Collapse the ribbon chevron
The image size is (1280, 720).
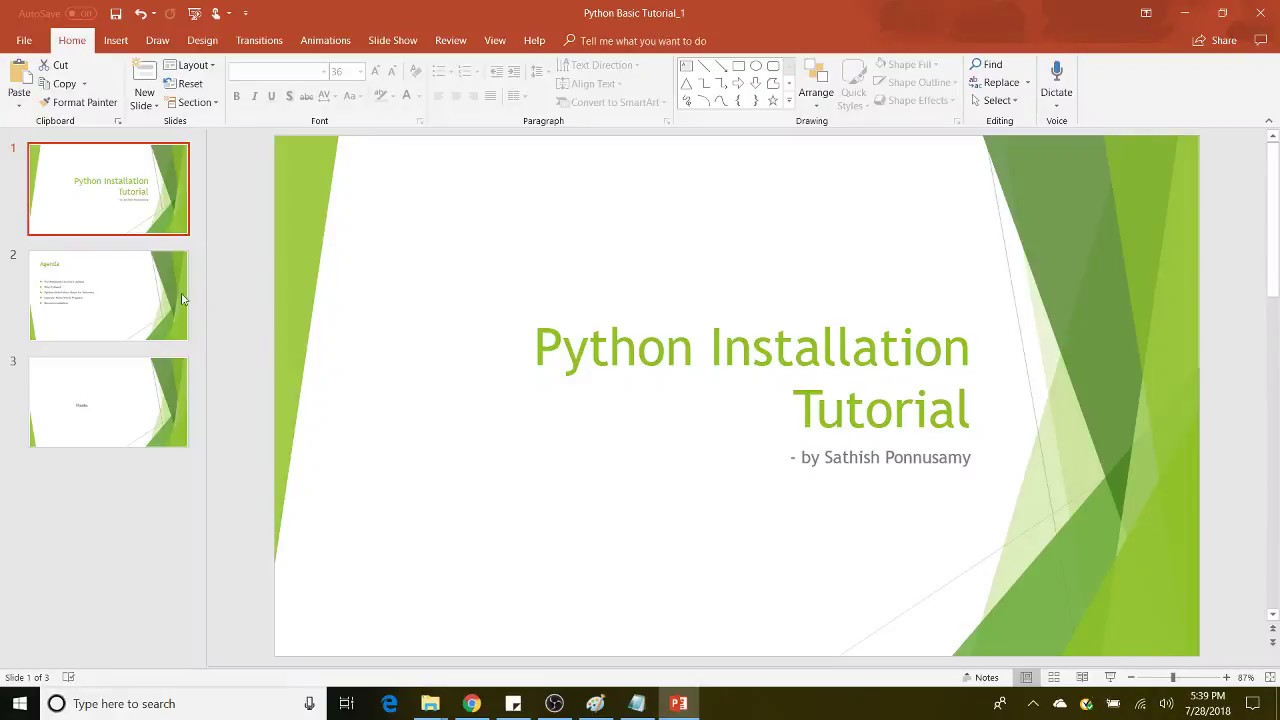click(x=1269, y=121)
